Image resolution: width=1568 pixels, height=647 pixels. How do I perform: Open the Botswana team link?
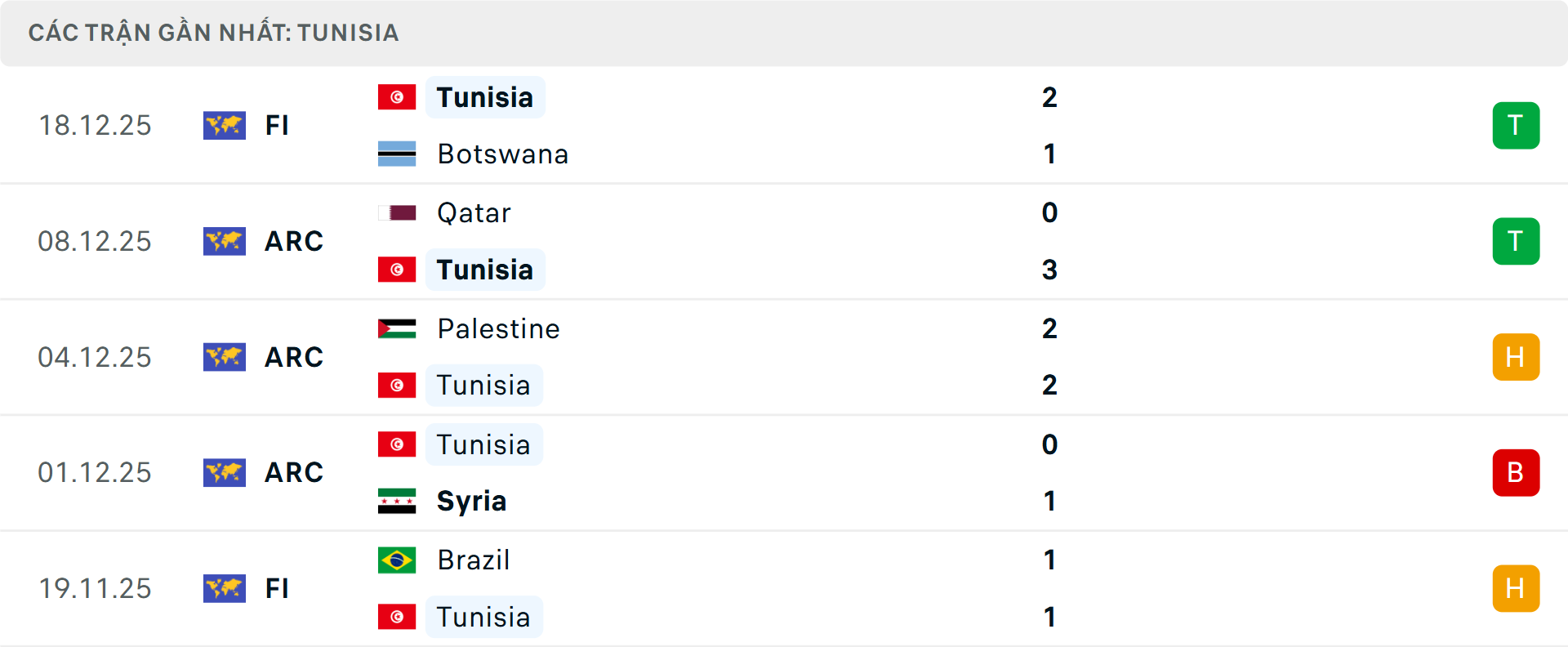coord(502,154)
